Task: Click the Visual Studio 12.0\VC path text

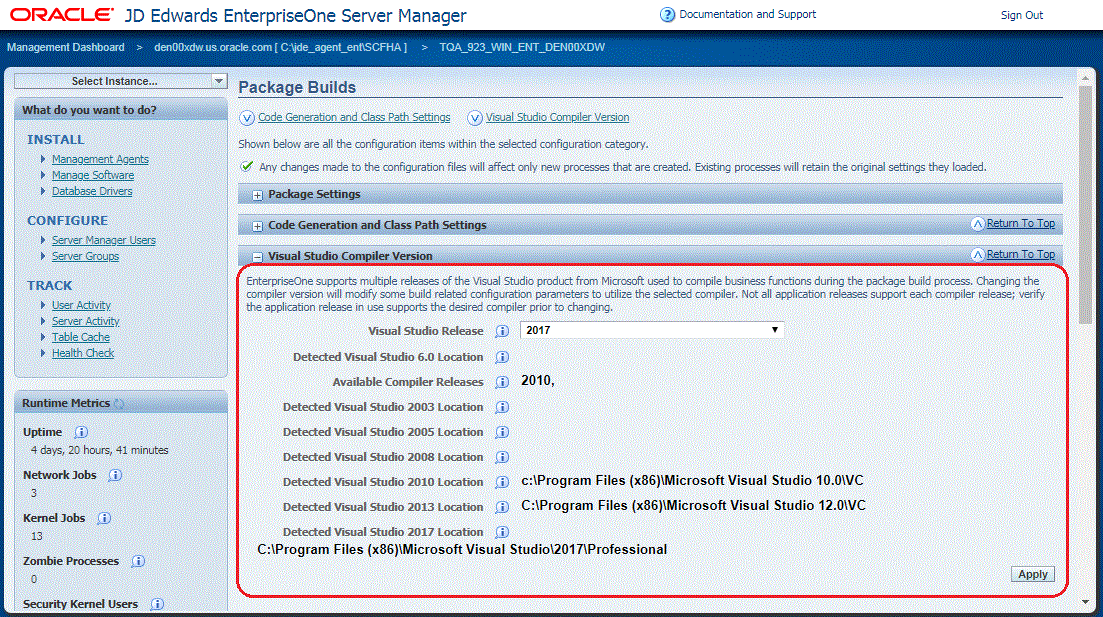Action: 693,505
